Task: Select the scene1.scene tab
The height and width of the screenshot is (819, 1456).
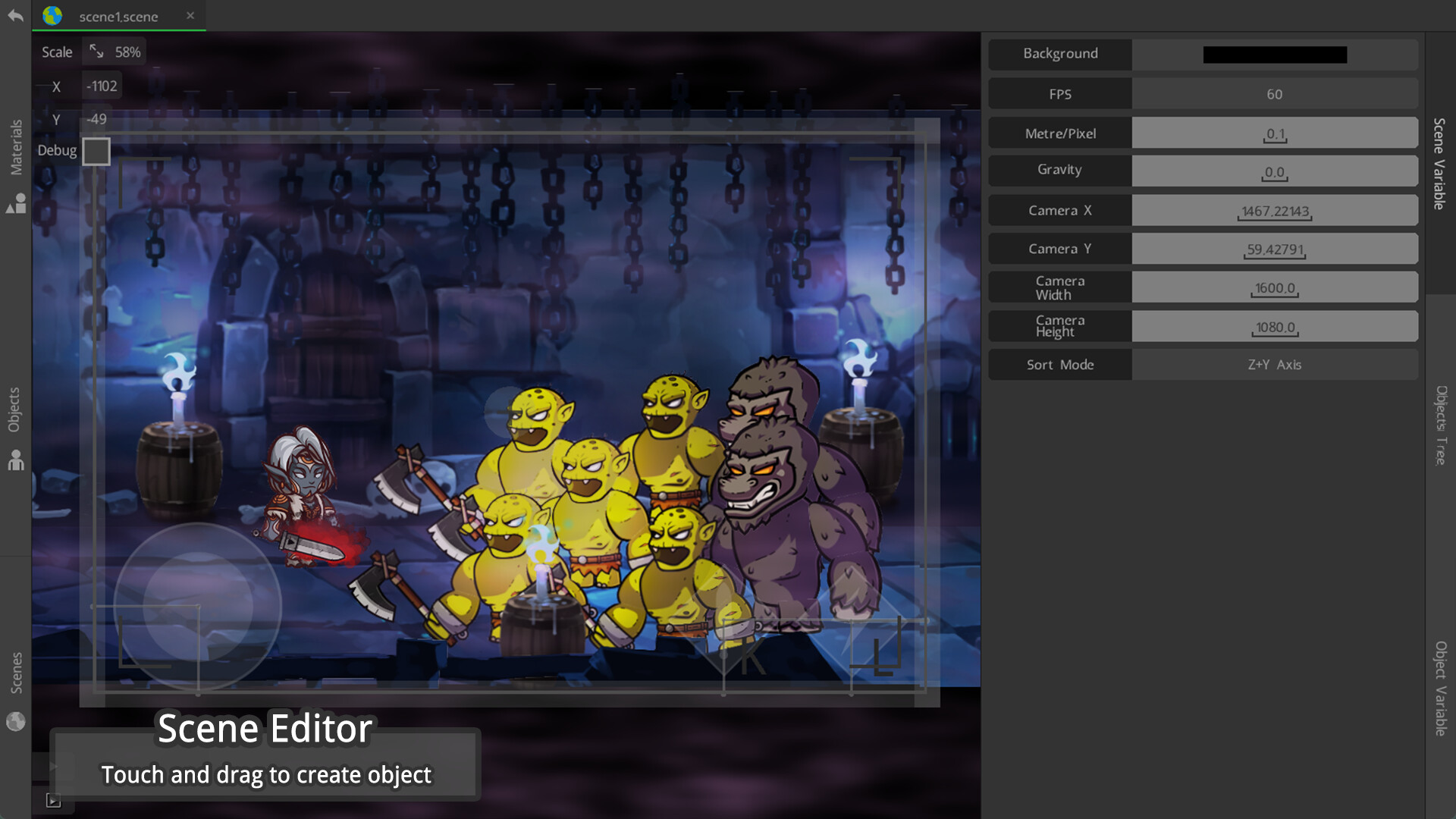Action: pos(119,16)
